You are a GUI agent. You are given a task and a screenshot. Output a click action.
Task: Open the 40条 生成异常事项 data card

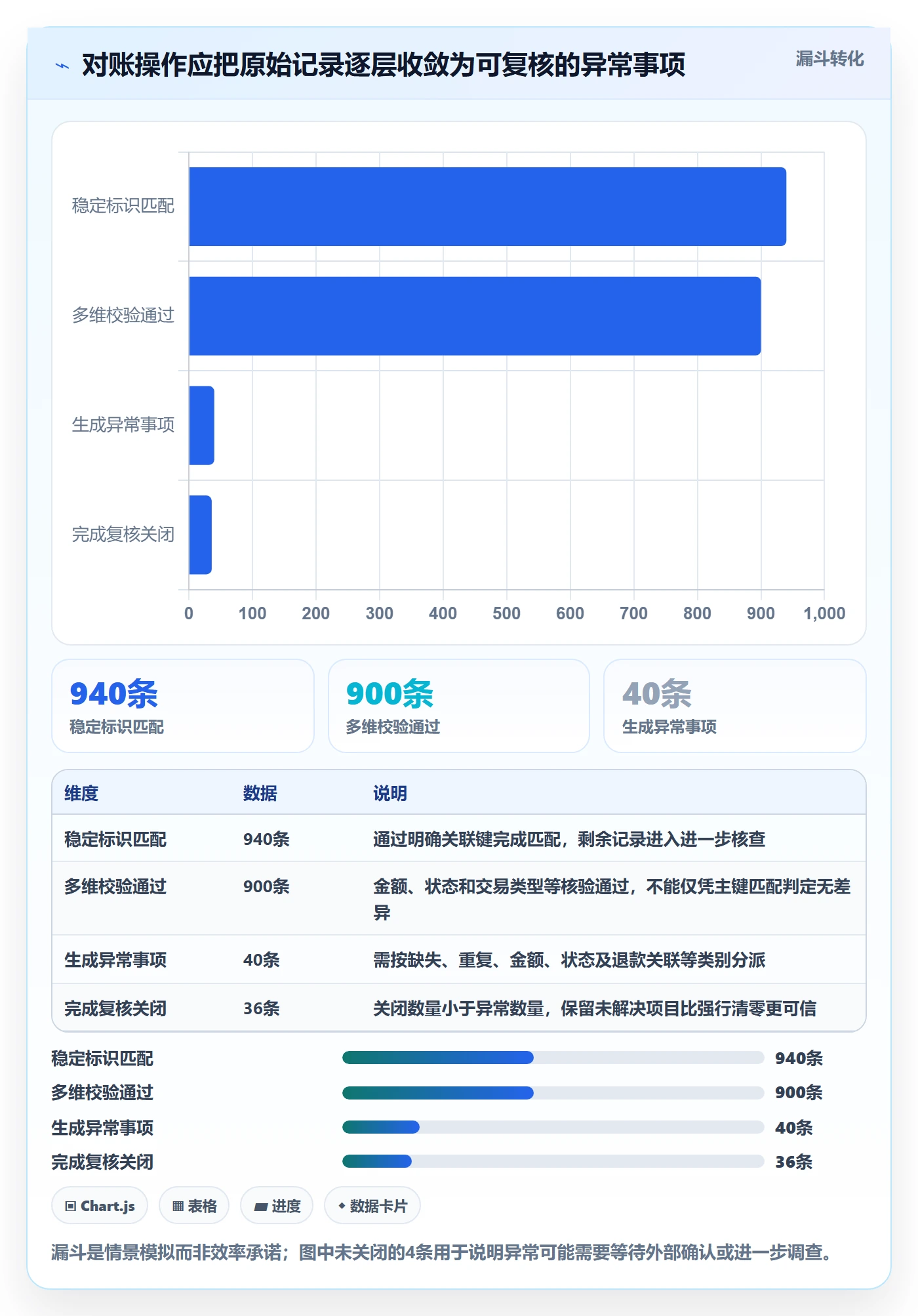(734, 706)
